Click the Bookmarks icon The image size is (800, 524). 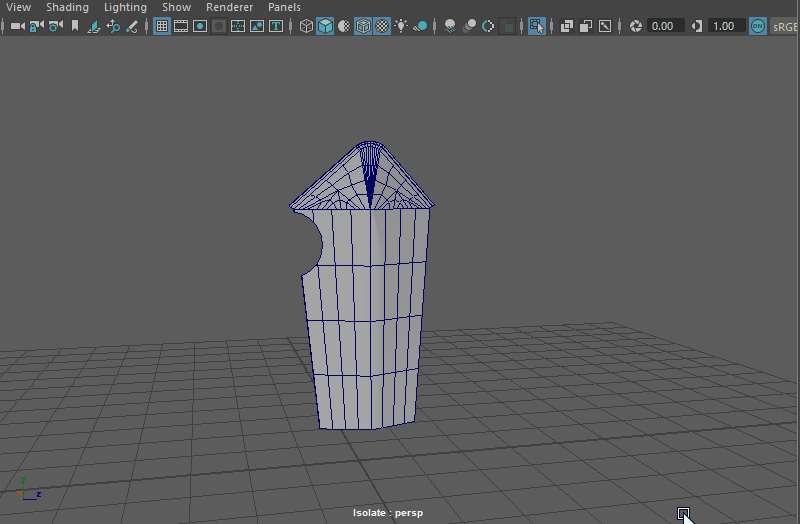(75, 26)
